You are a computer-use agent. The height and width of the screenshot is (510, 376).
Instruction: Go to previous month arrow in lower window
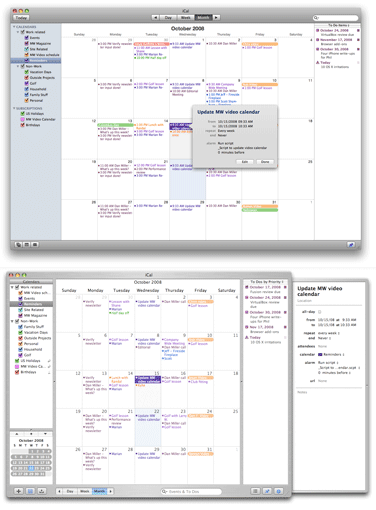(59, 491)
